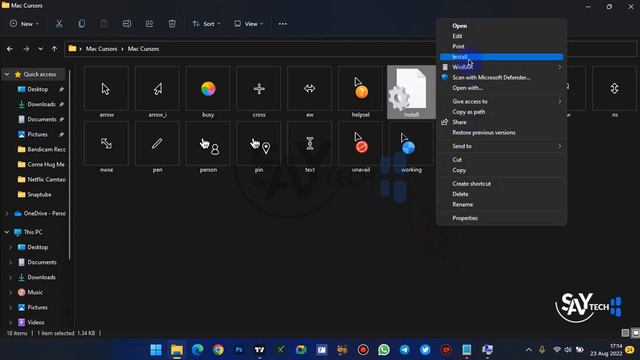Collapse the This PC tree node
640x360 pixels.
point(7,232)
